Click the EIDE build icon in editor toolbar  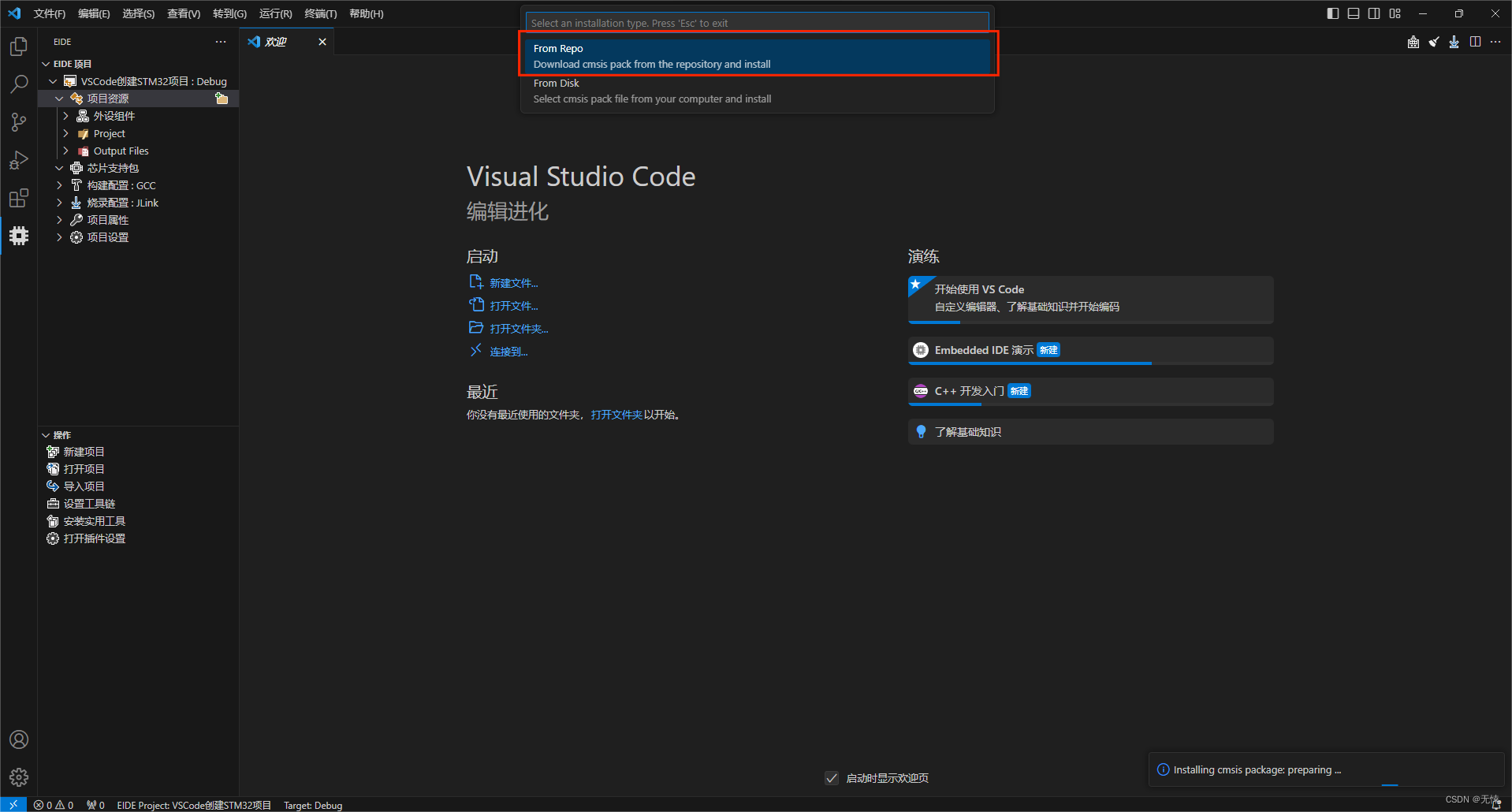click(x=1413, y=42)
